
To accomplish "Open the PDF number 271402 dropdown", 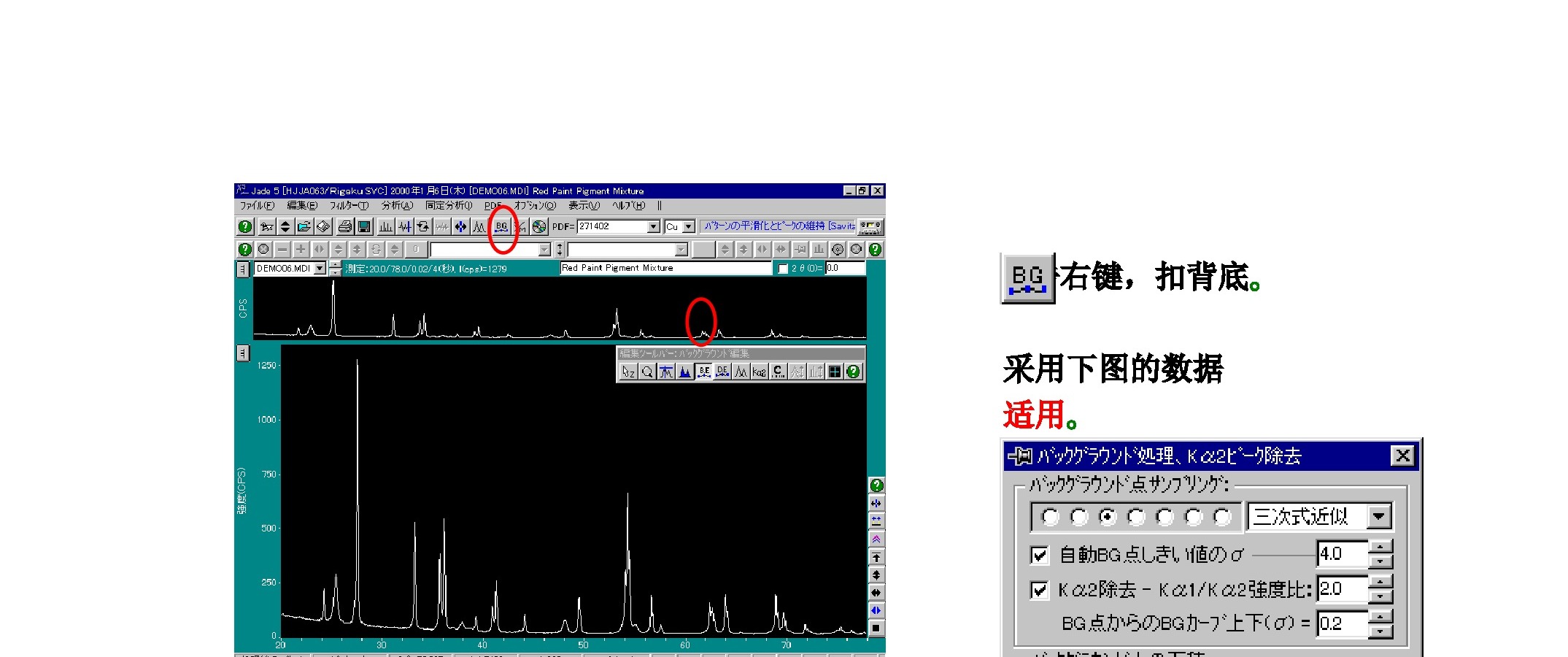I will pyautogui.click(x=653, y=226).
